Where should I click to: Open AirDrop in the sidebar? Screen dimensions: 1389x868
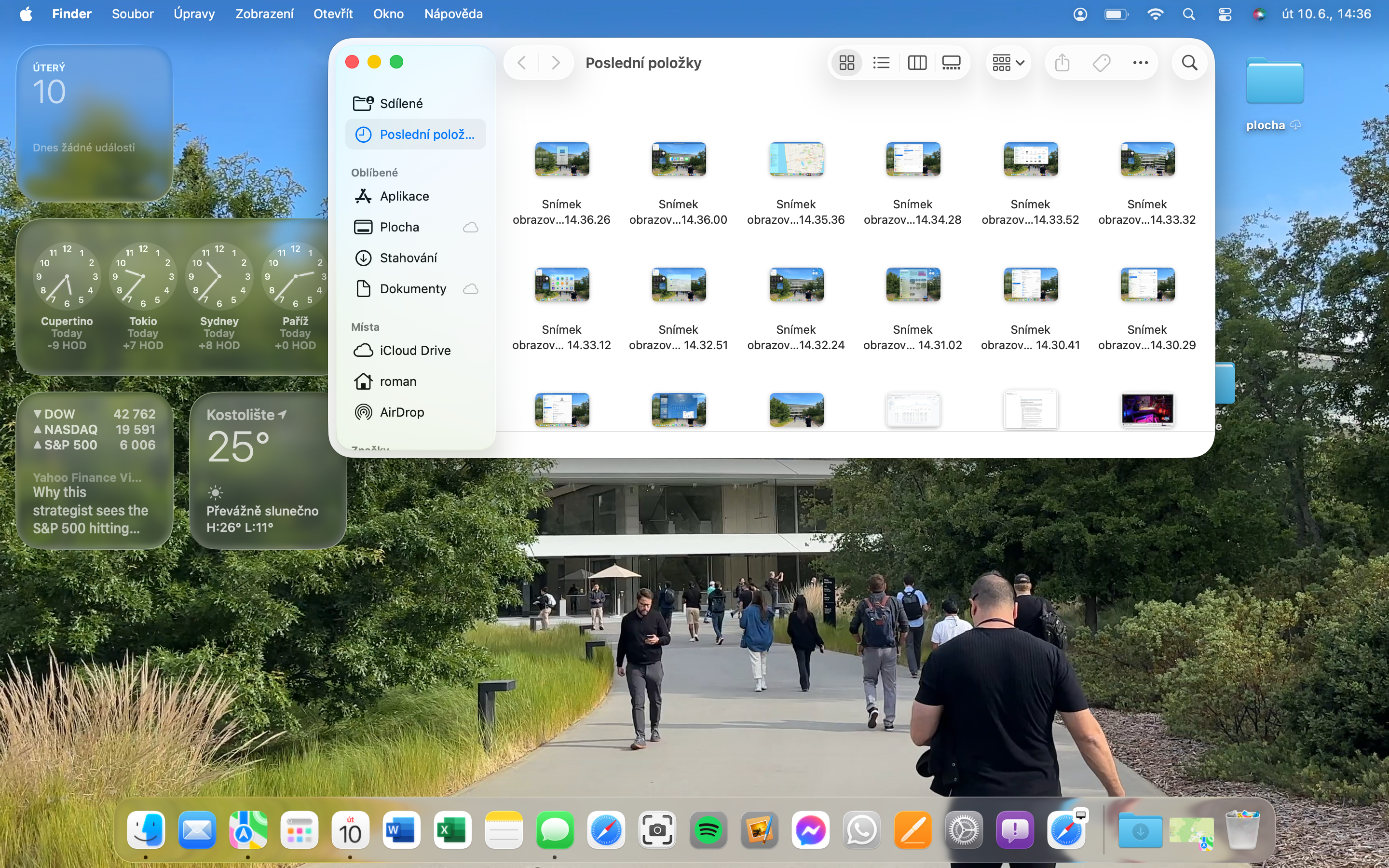tap(402, 412)
